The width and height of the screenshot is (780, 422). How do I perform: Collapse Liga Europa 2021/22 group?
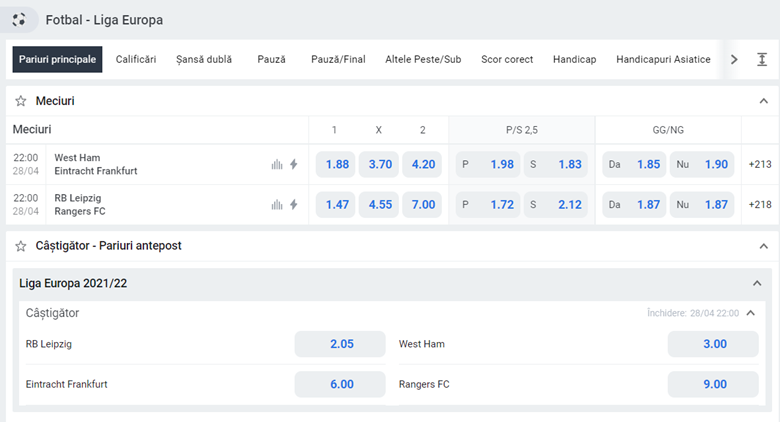click(757, 283)
